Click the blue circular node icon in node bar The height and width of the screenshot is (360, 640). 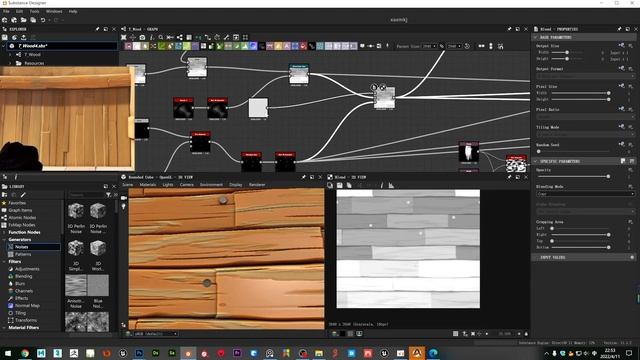coord(253,46)
